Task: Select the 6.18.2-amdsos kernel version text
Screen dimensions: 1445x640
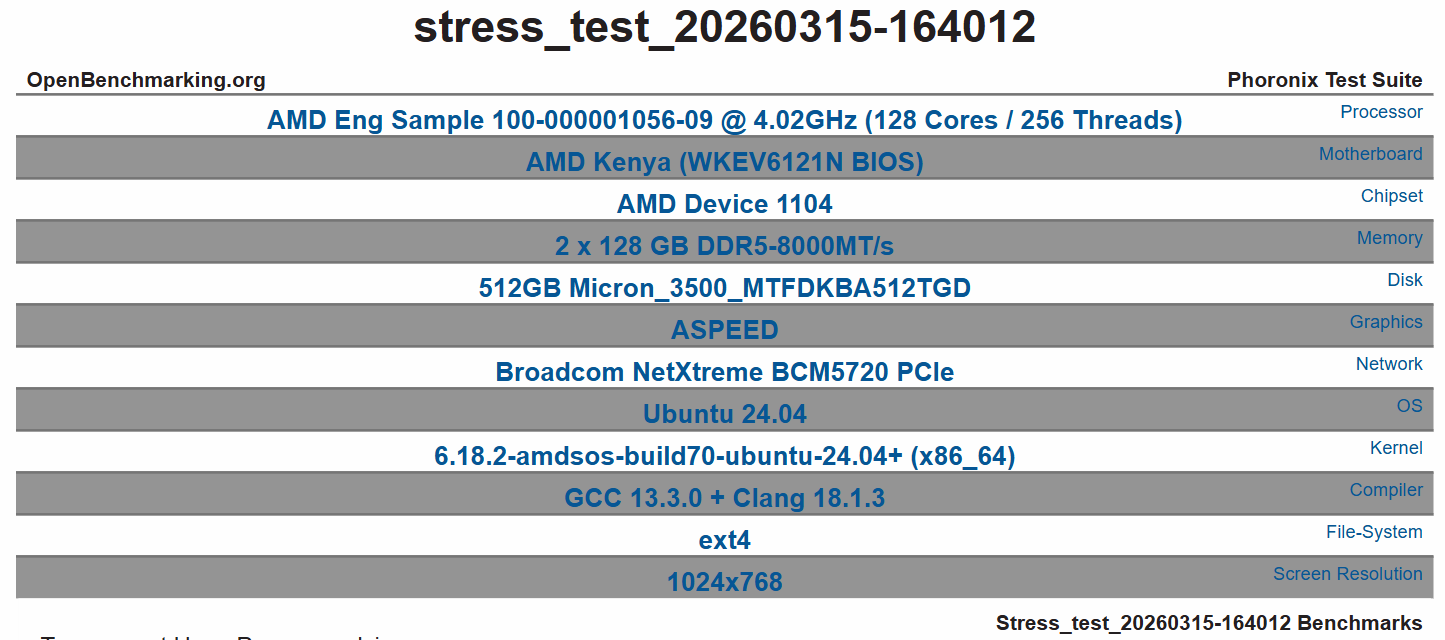Action: click(725, 456)
